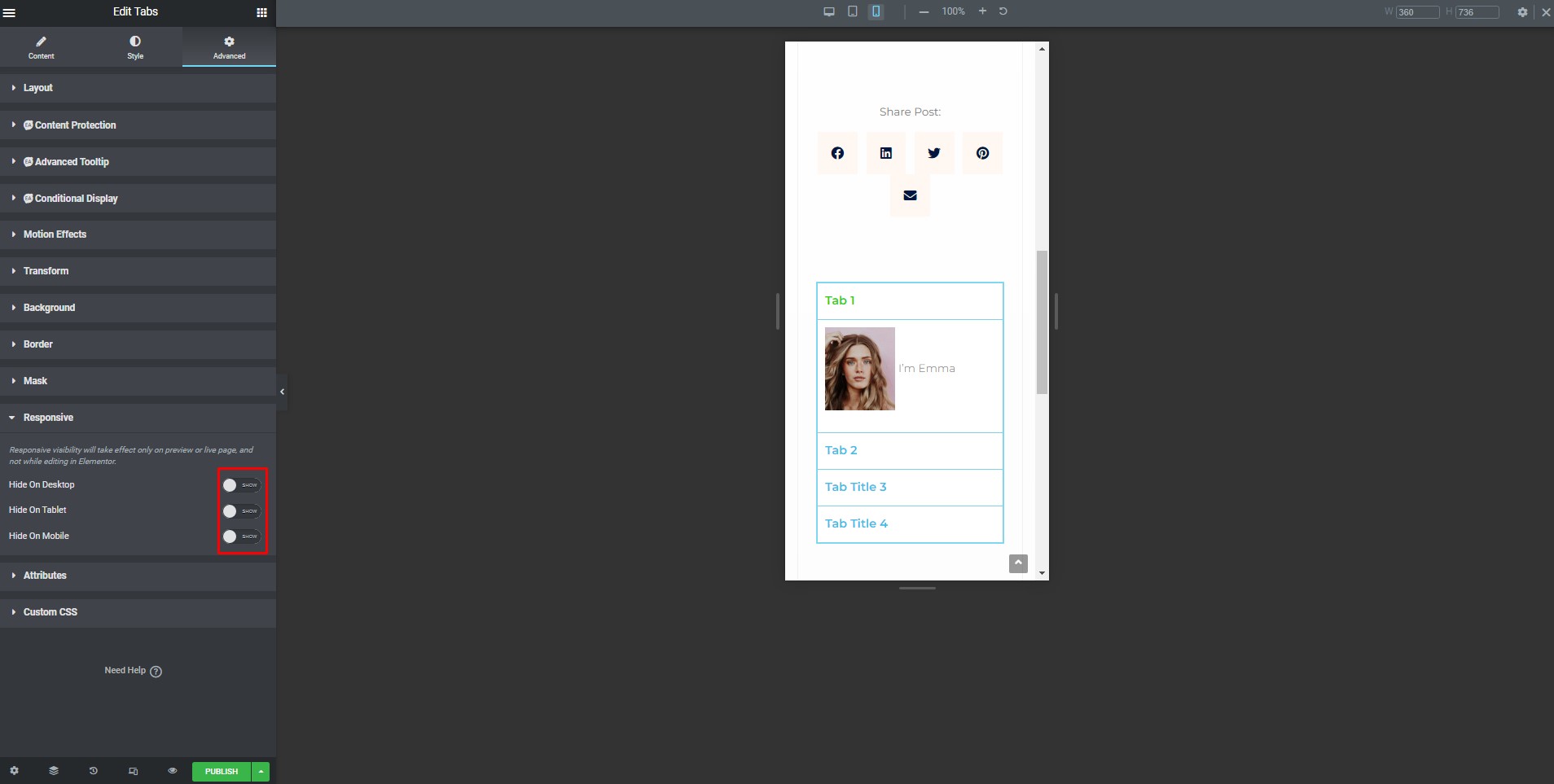This screenshot has height=784, width=1554.
Task: Reset the preview zoom level
Action: click(x=1003, y=11)
